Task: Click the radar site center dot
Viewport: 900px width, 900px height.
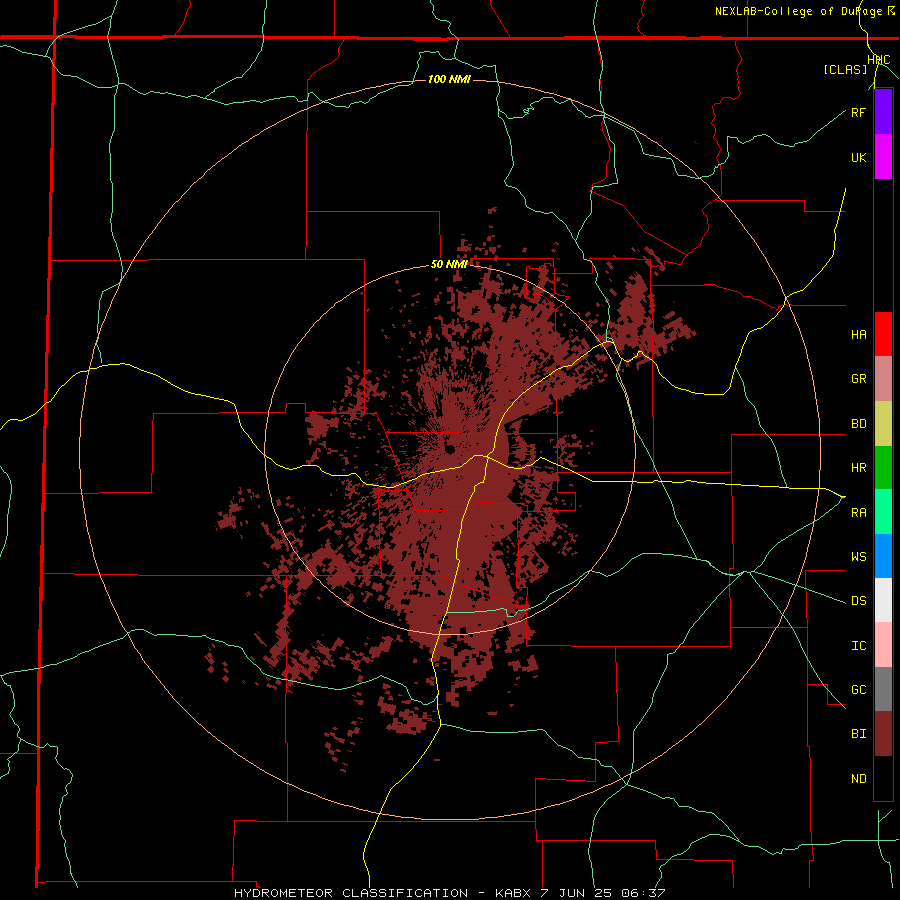Action: click(450, 449)
